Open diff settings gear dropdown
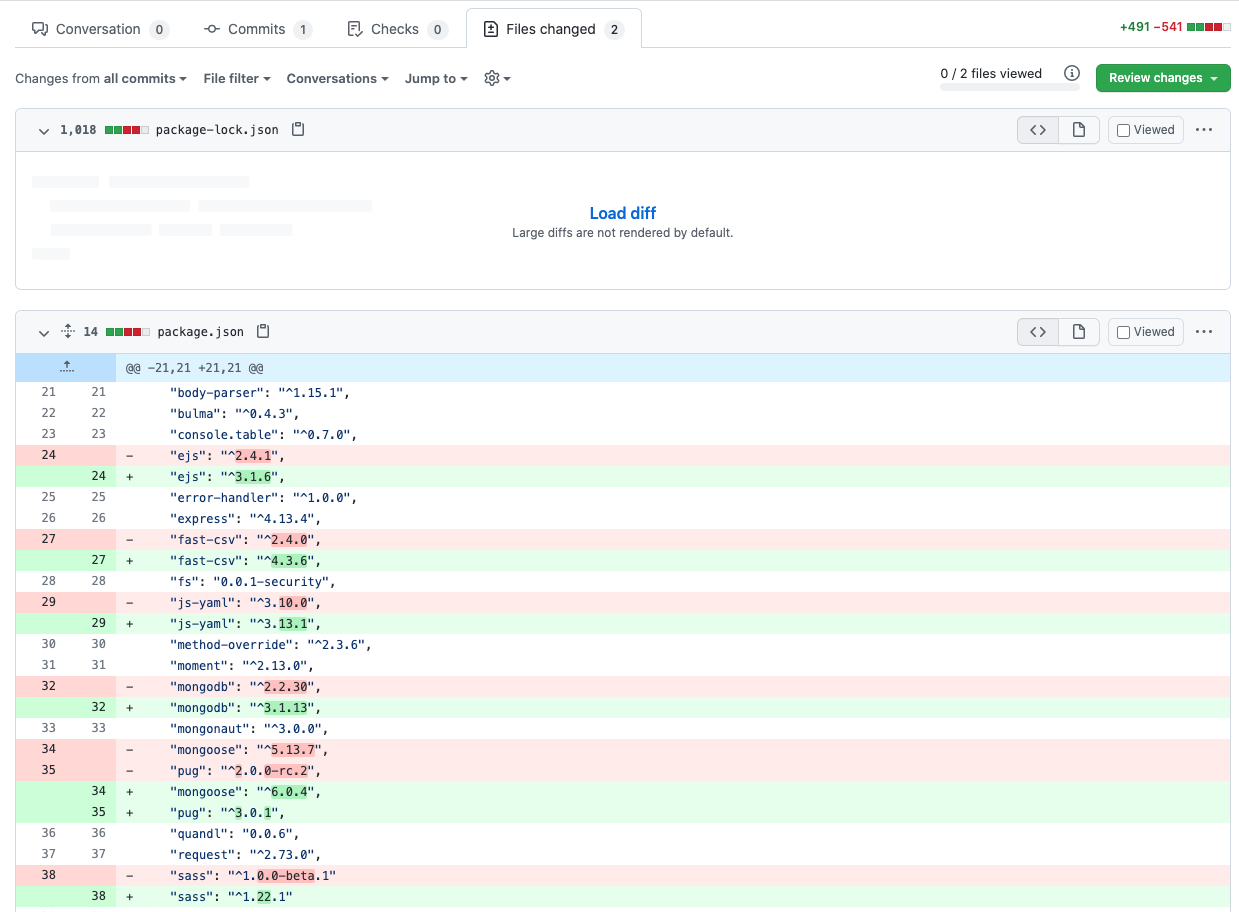Image resolution: width=1239 pixels, height=912 pixels. pos(497,79)
